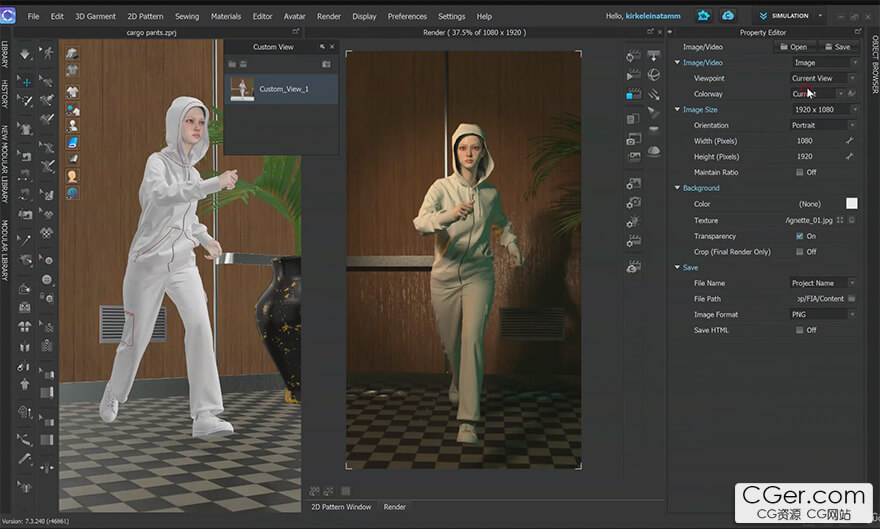
Task: Toggle the blue textured surface display icon
Action: (x=72, y=142)
